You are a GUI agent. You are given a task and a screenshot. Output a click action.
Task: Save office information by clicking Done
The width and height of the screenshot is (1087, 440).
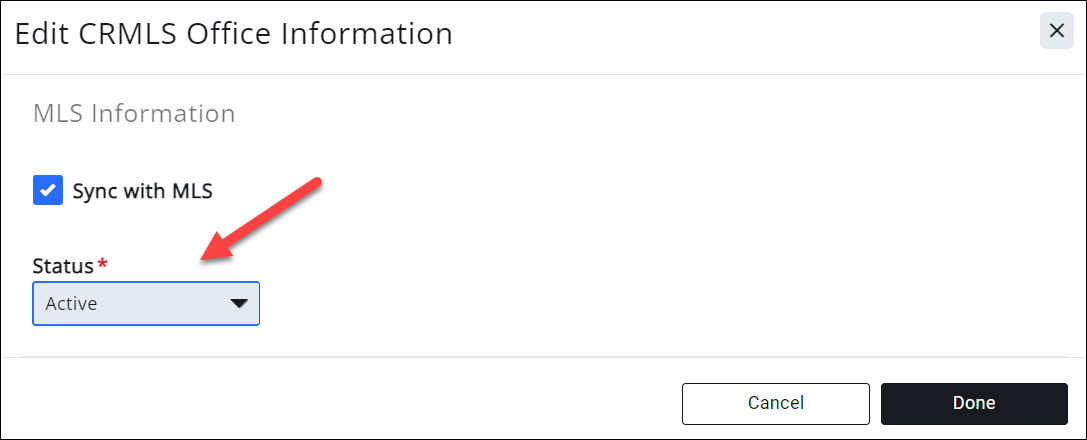[973, 403]
